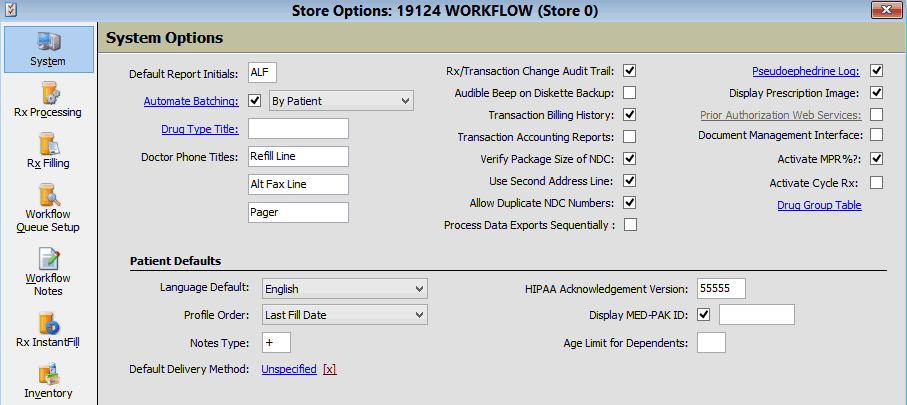
Task: Click the Drug Type Title link
Action: point(200,129)
